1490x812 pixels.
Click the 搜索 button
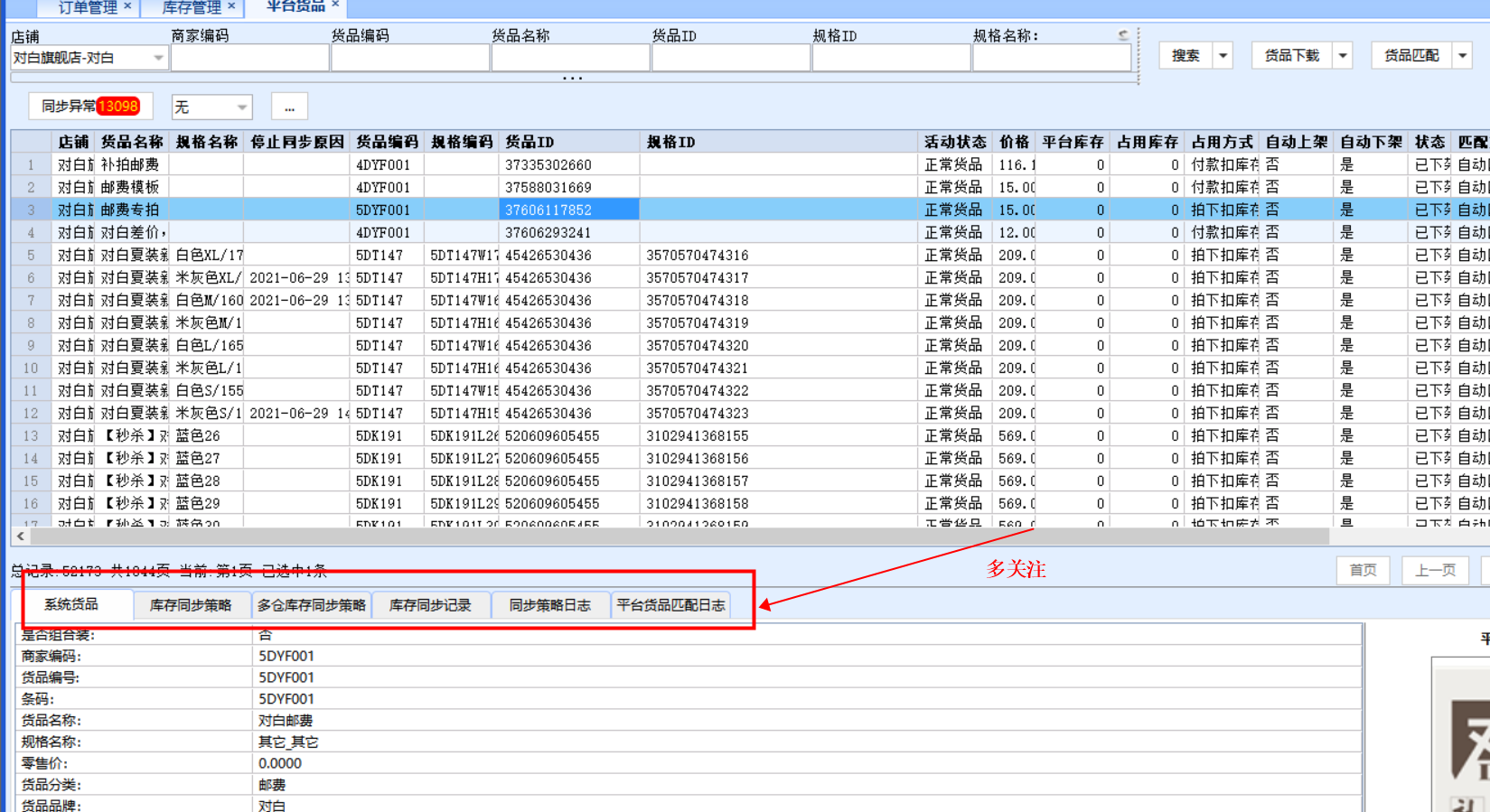1185,56
